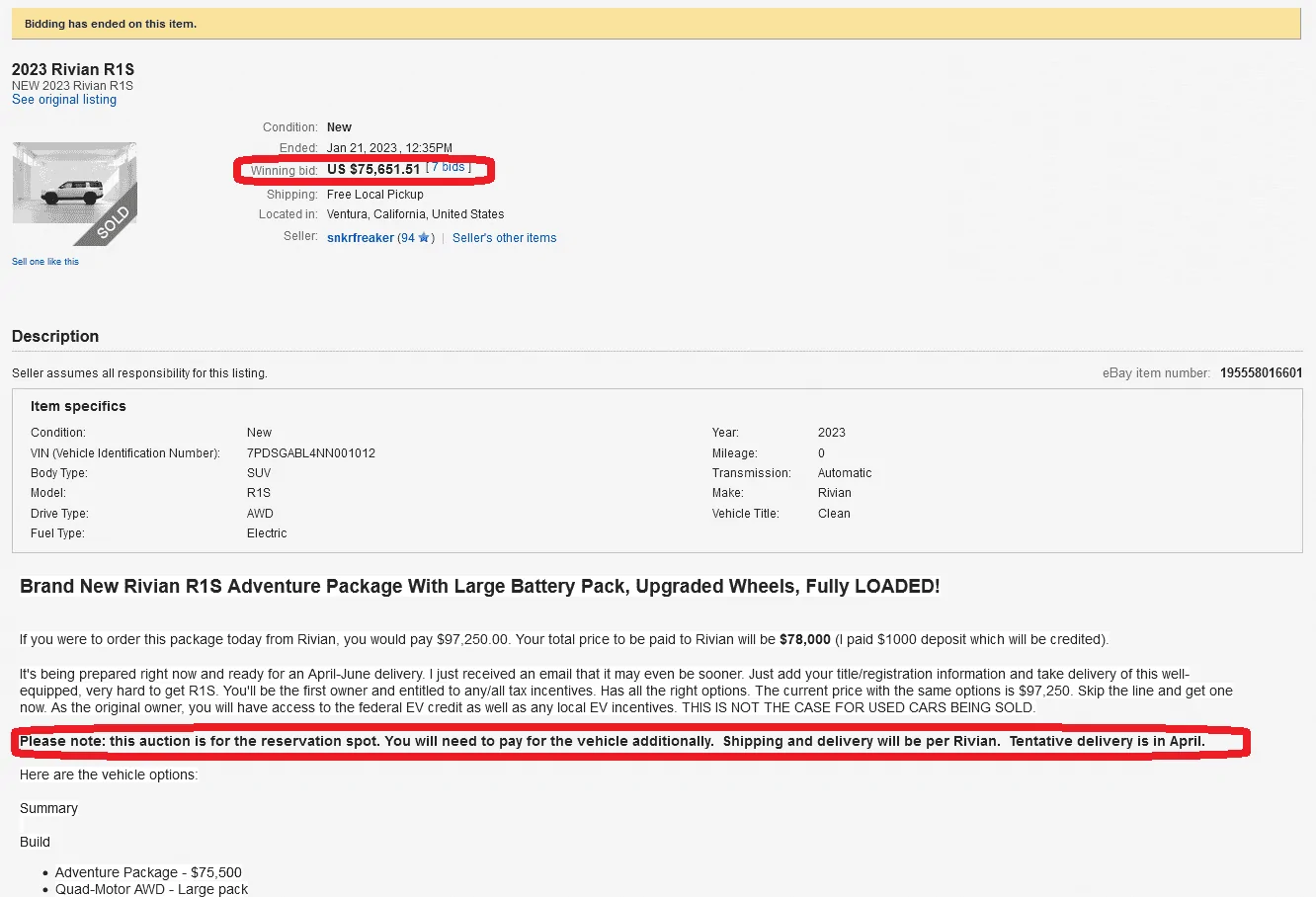Click the Transmission value 'Automatic'

pyautogui.click(x=845, y=473)
